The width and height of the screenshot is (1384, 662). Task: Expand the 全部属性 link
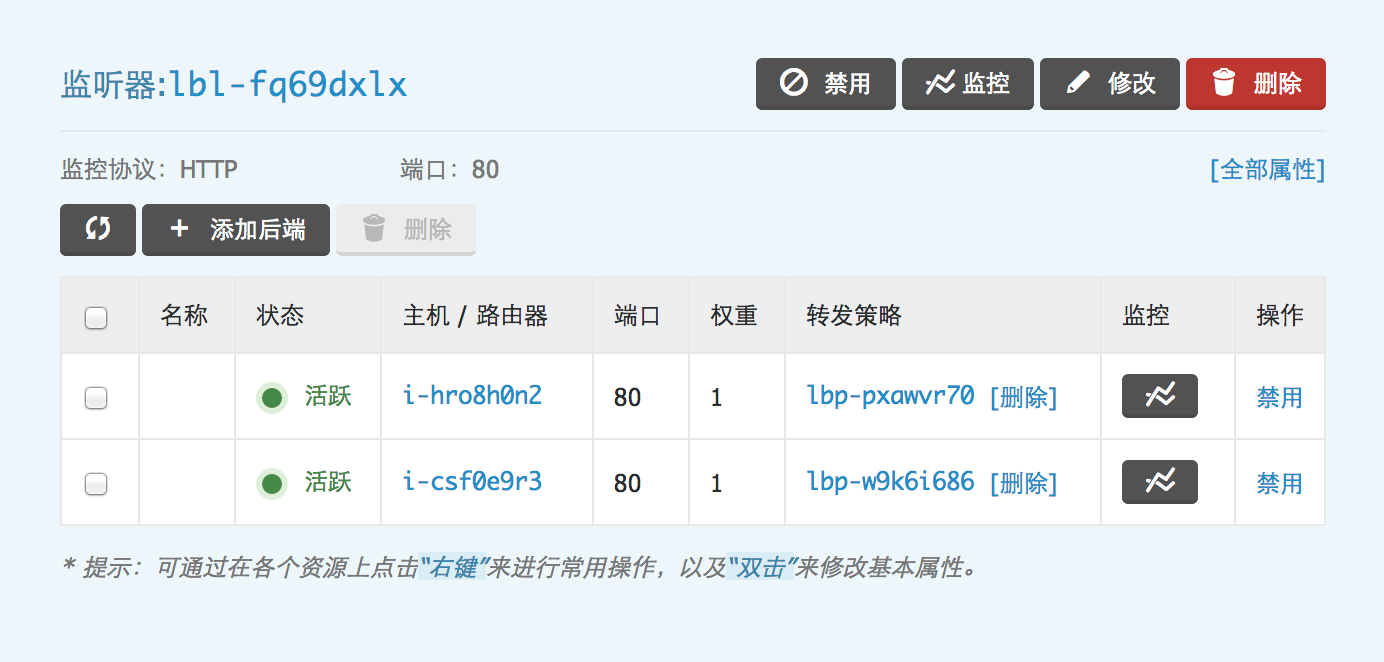(x=1267, y=169)
